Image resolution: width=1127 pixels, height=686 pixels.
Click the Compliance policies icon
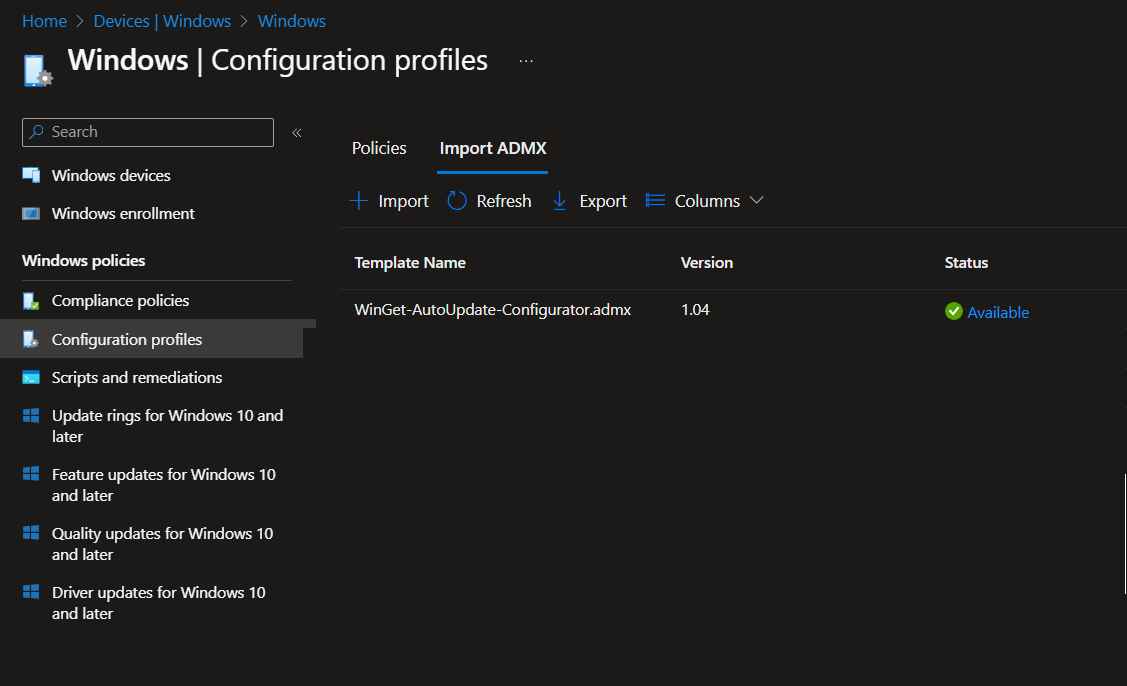point(32,301)
